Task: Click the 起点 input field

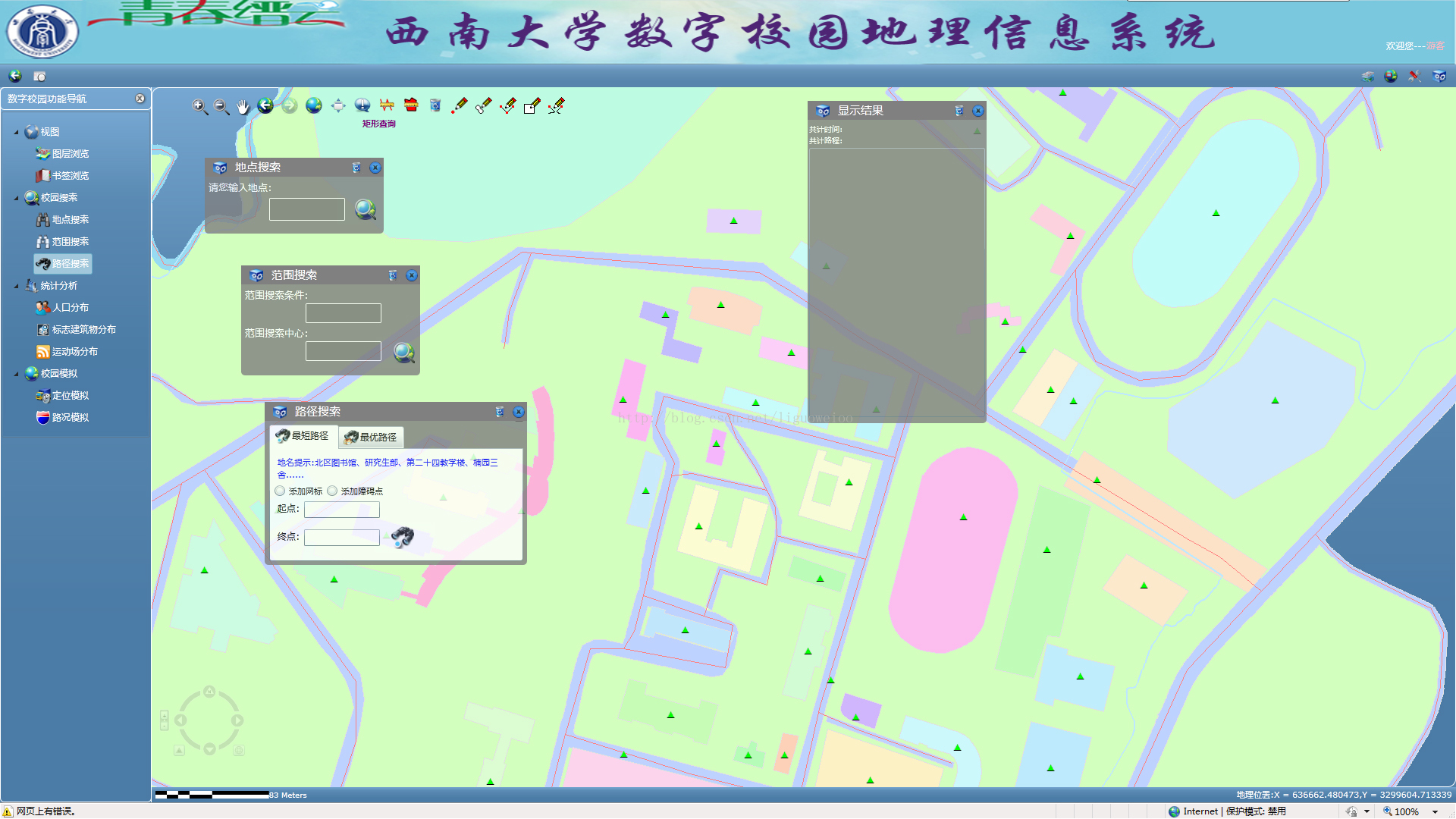Action: click(x=342, y=510)
